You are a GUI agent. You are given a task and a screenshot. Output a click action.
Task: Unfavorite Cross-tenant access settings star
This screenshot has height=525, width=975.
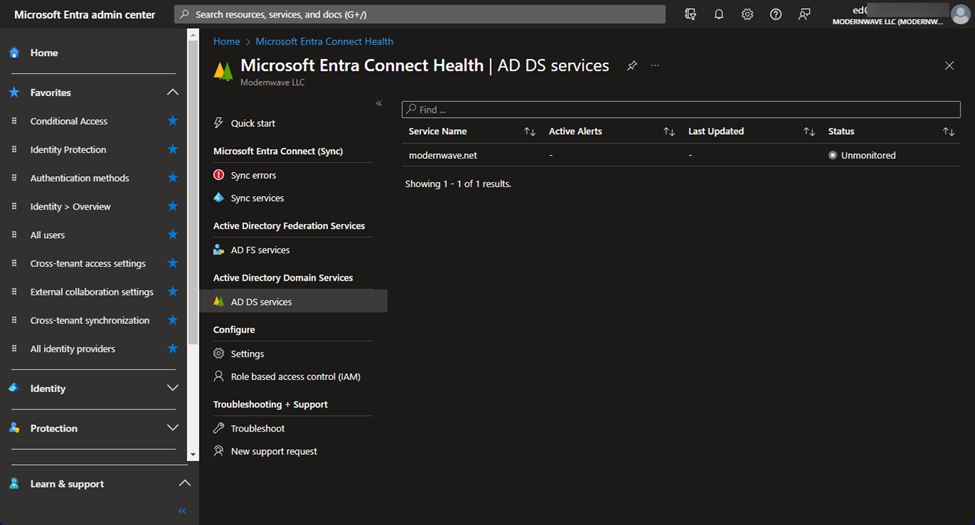[x=173, y=263]
